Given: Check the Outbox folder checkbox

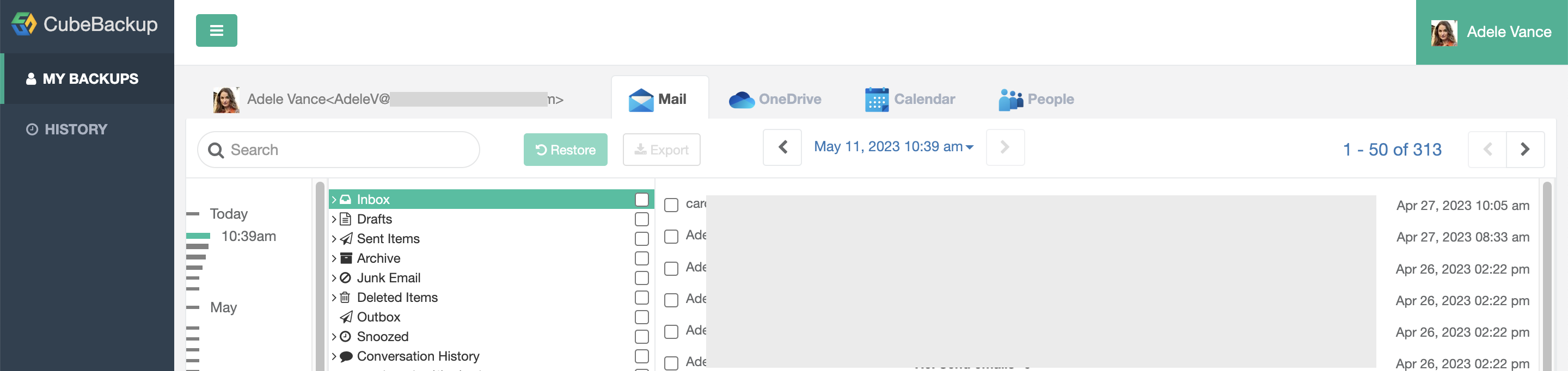Looking at the screenshot, I should click(x=641, y=317).
